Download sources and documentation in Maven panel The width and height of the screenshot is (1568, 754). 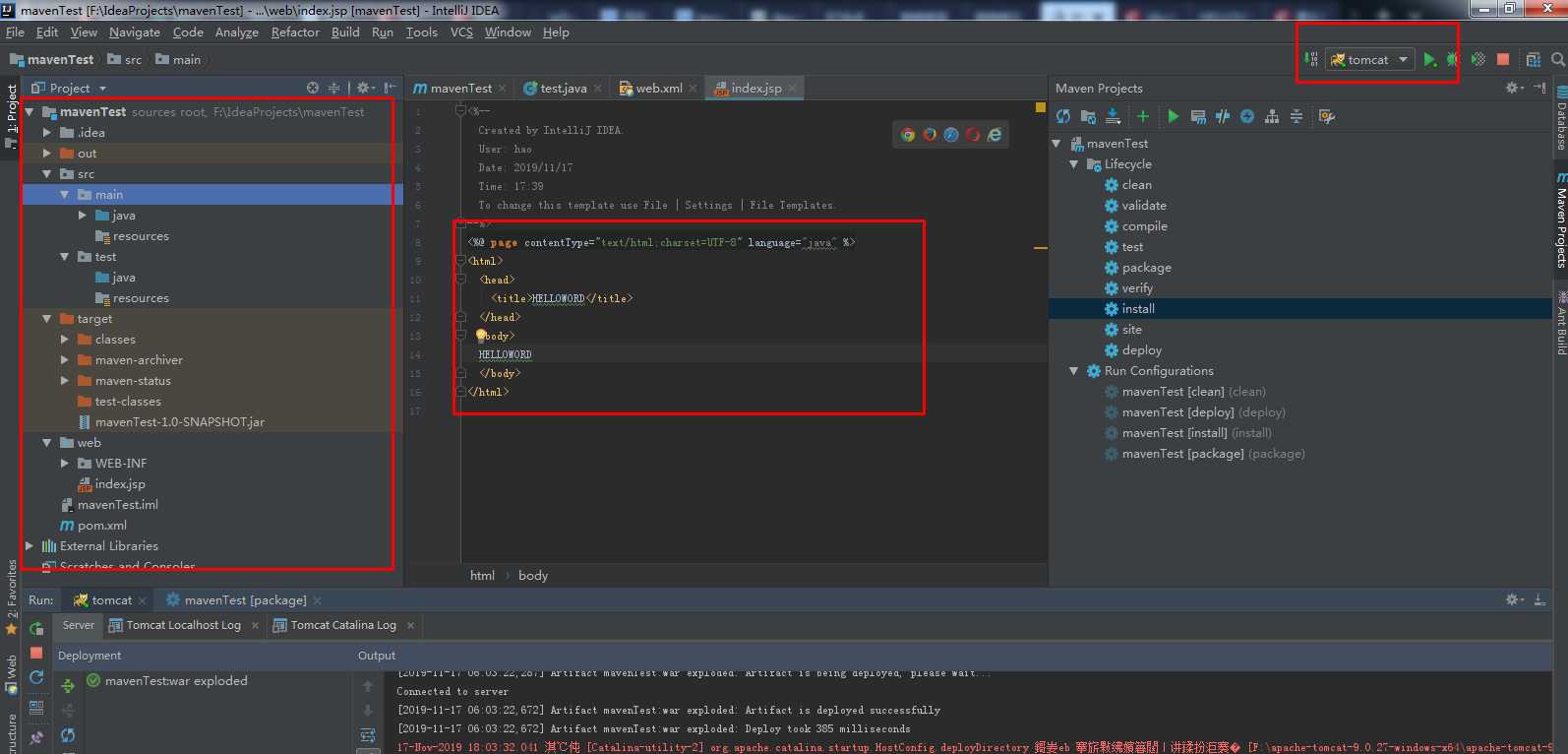[1113, 116]
